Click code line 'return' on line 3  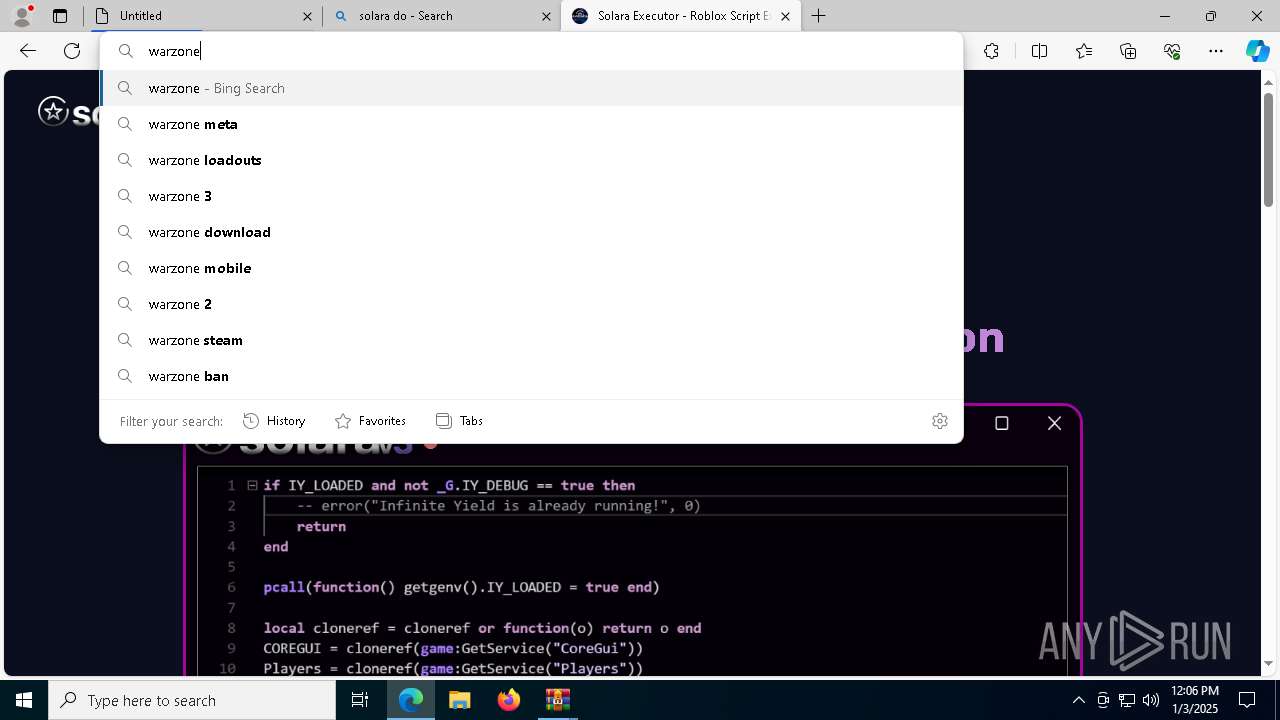[x=321, y=526]
